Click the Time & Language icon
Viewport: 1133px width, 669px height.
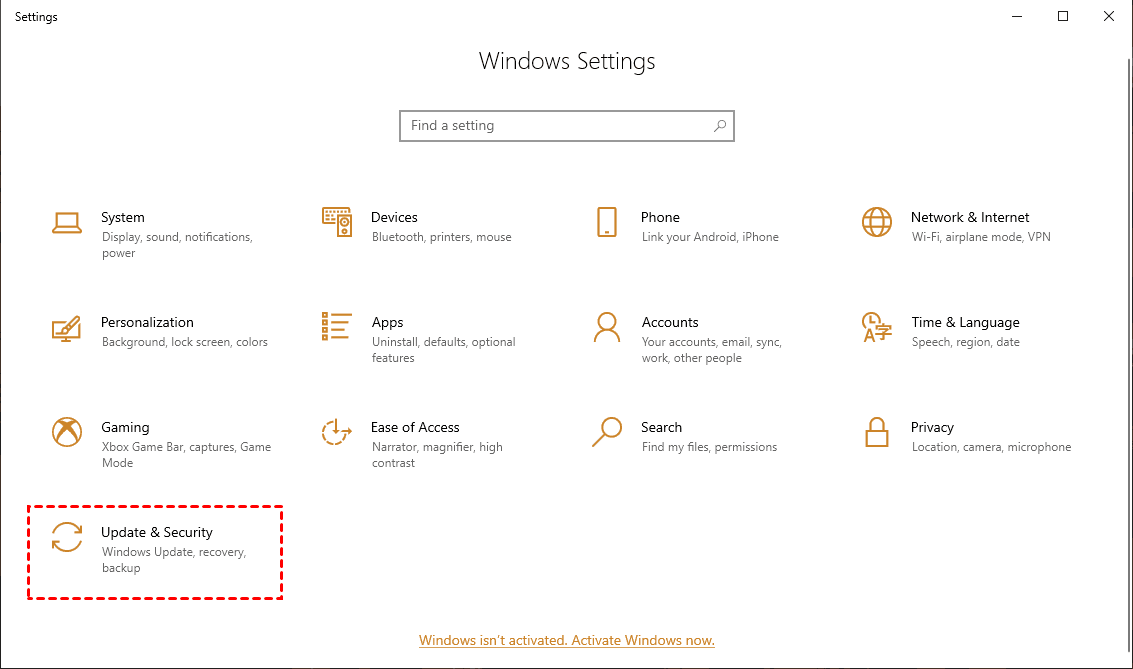click(876, 327)
